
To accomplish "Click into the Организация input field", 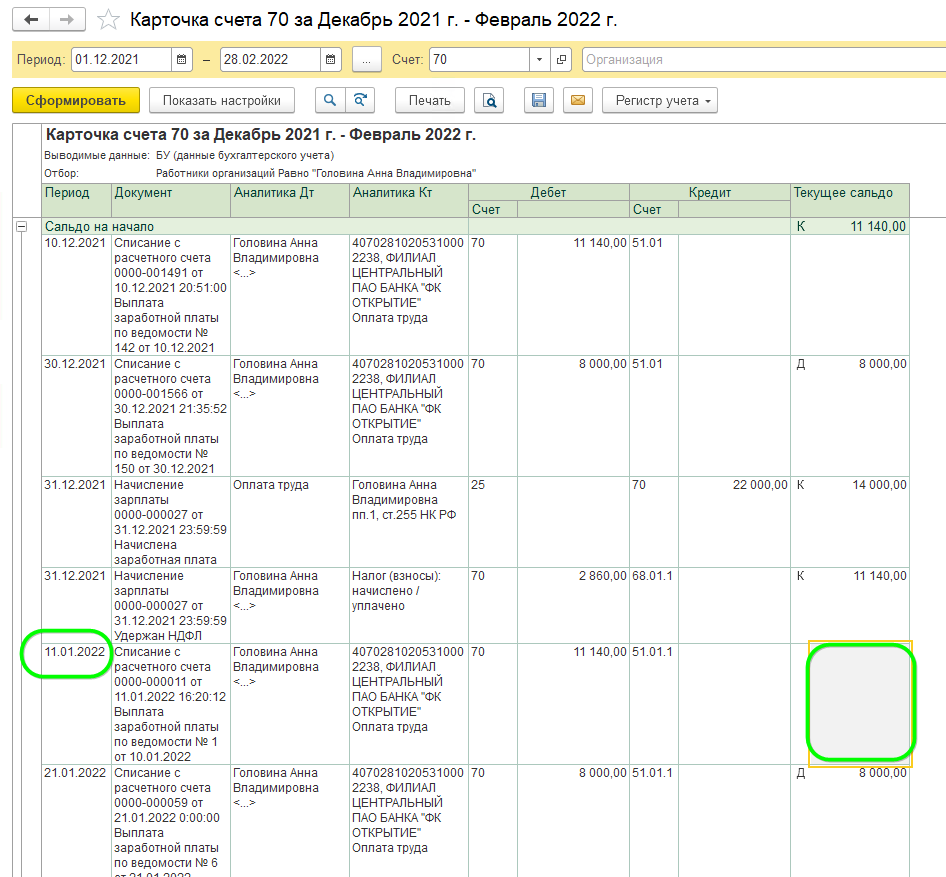I will point(760,60).
